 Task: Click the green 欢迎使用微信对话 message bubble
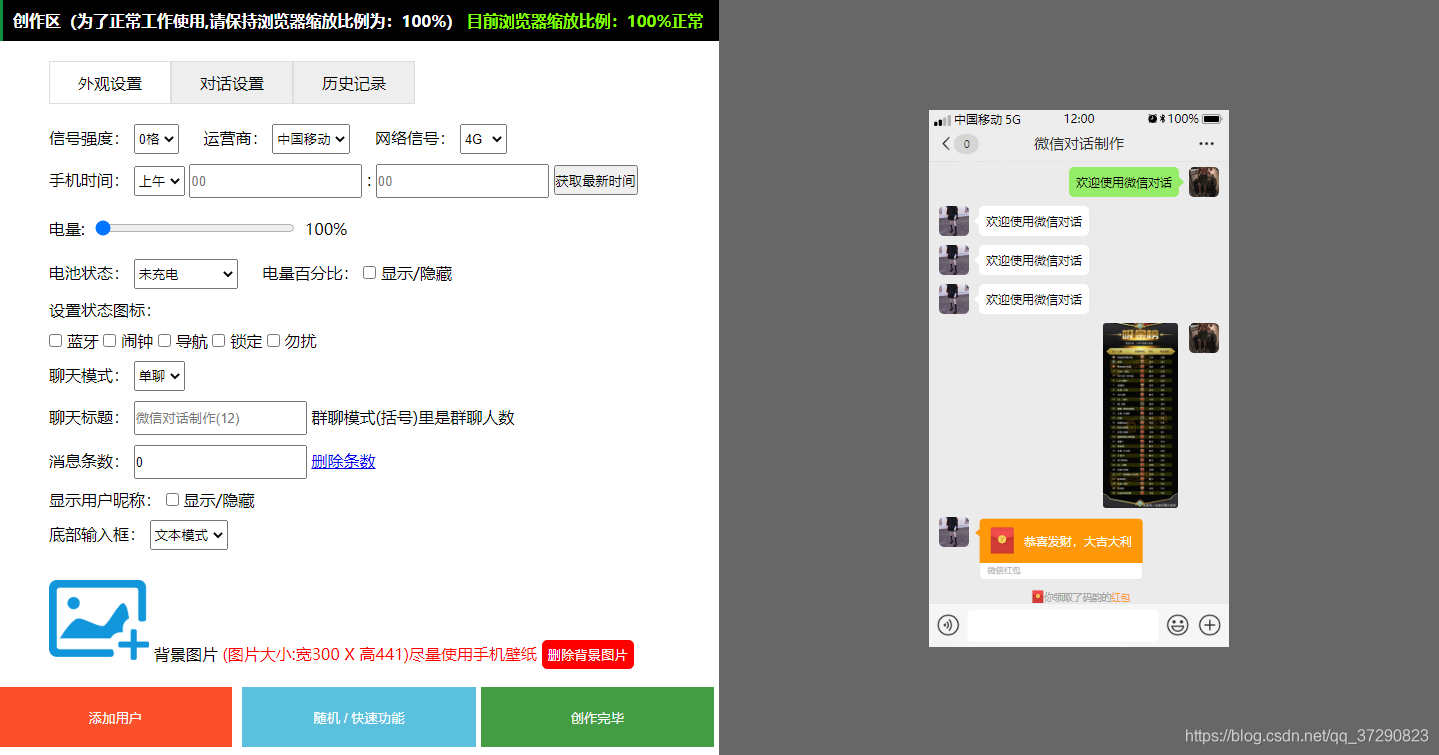pos(1125,182)
